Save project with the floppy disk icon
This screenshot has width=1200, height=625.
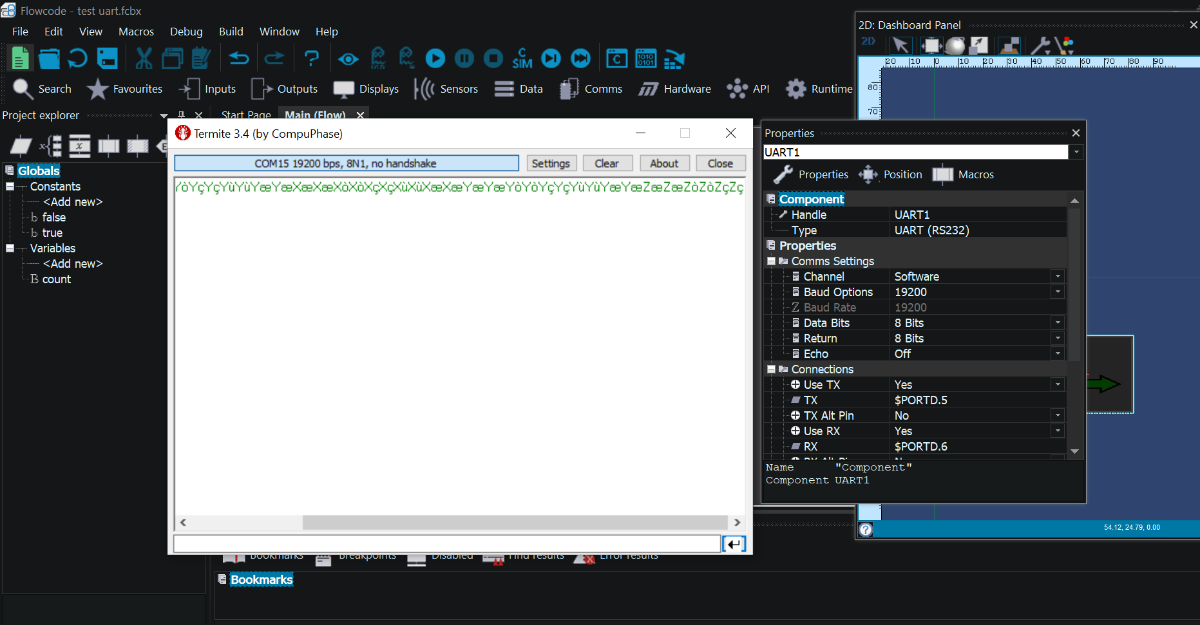pyautogui.click(x=107, y=58)
